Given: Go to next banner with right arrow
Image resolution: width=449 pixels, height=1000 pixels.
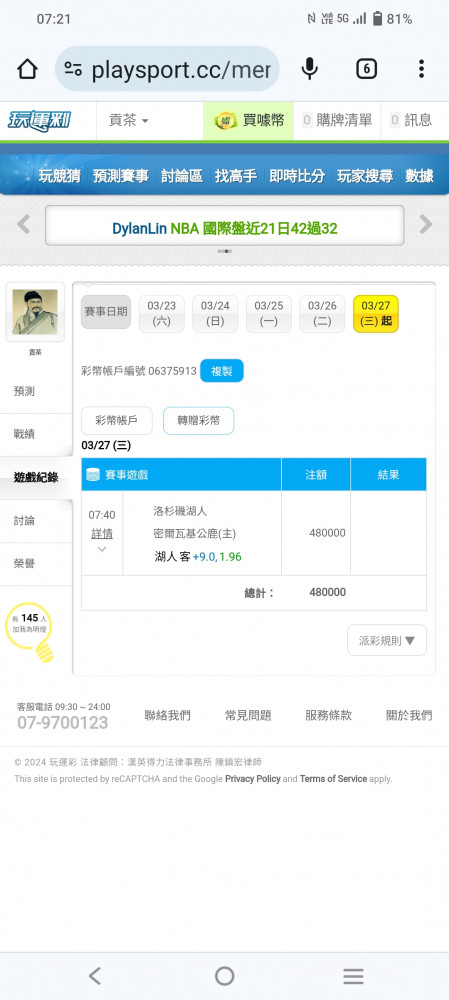Looking at the screenshot, I should click(x=425, y=224).
